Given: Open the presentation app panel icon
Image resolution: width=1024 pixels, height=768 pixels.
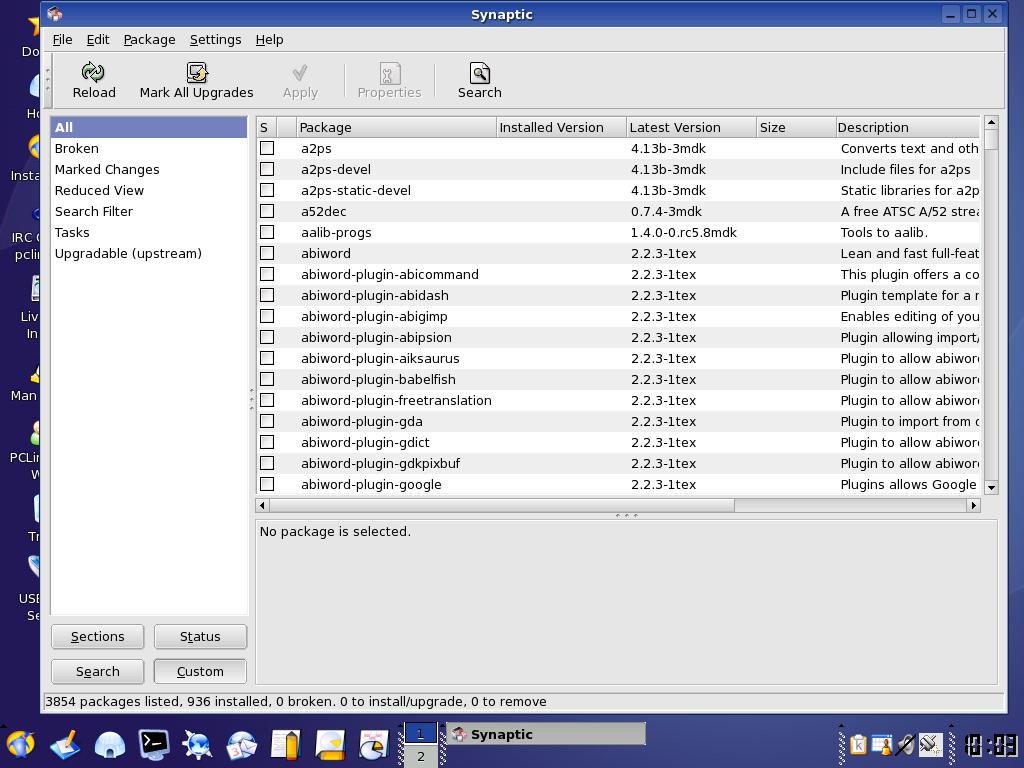Looking at the screenshot, I should tap(330, 744).
